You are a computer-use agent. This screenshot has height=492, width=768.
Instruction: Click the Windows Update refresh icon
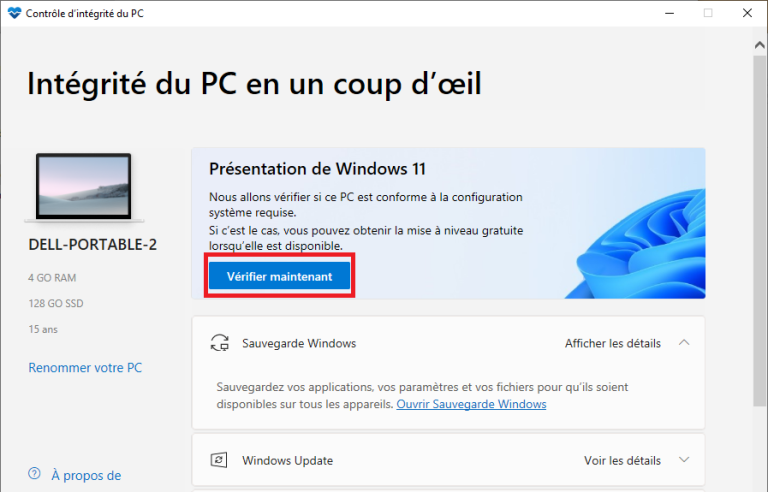pyautogui.click(x=218, y=460)
